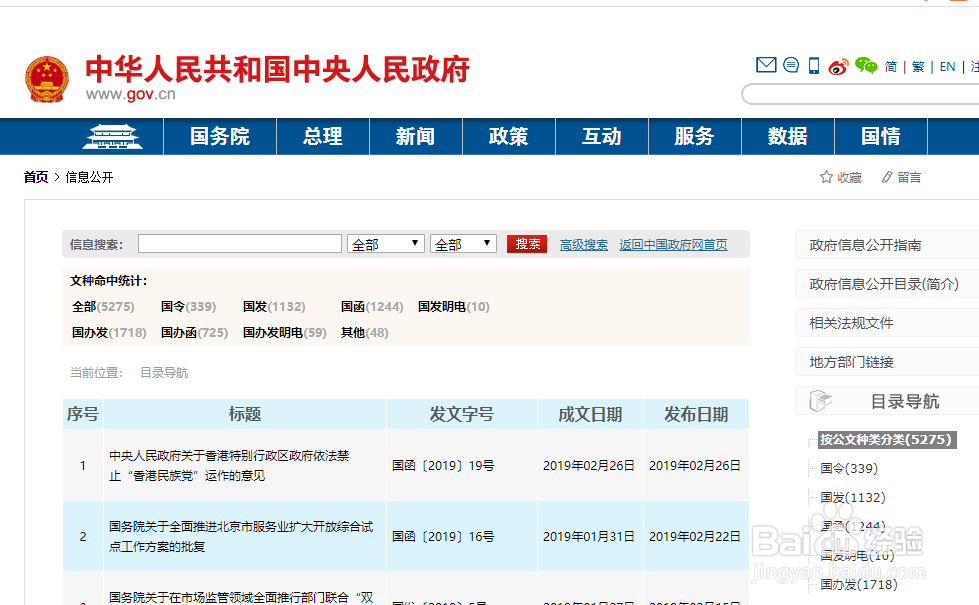
Task: Open the Weibo icon
Action: coord(839,66)
